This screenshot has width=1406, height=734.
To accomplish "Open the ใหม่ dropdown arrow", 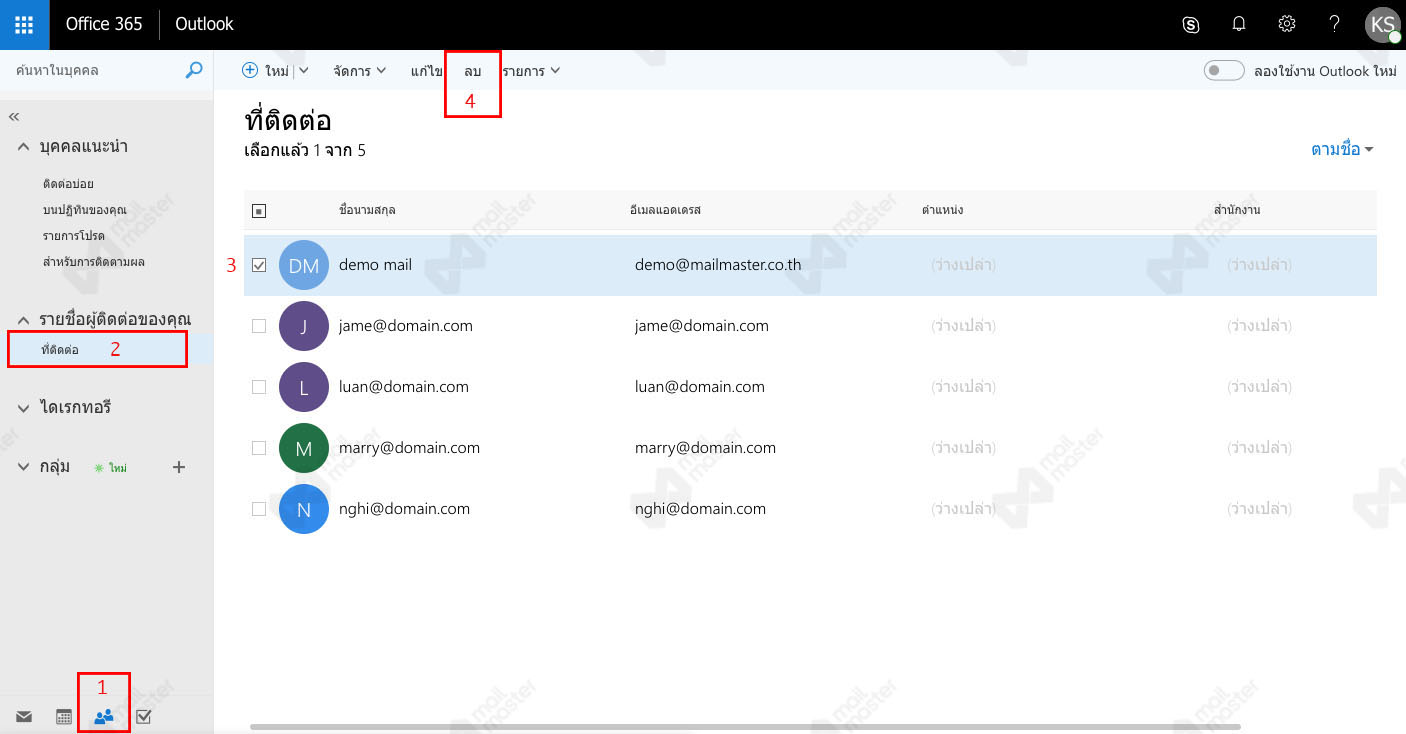I will tap(304, 71).
